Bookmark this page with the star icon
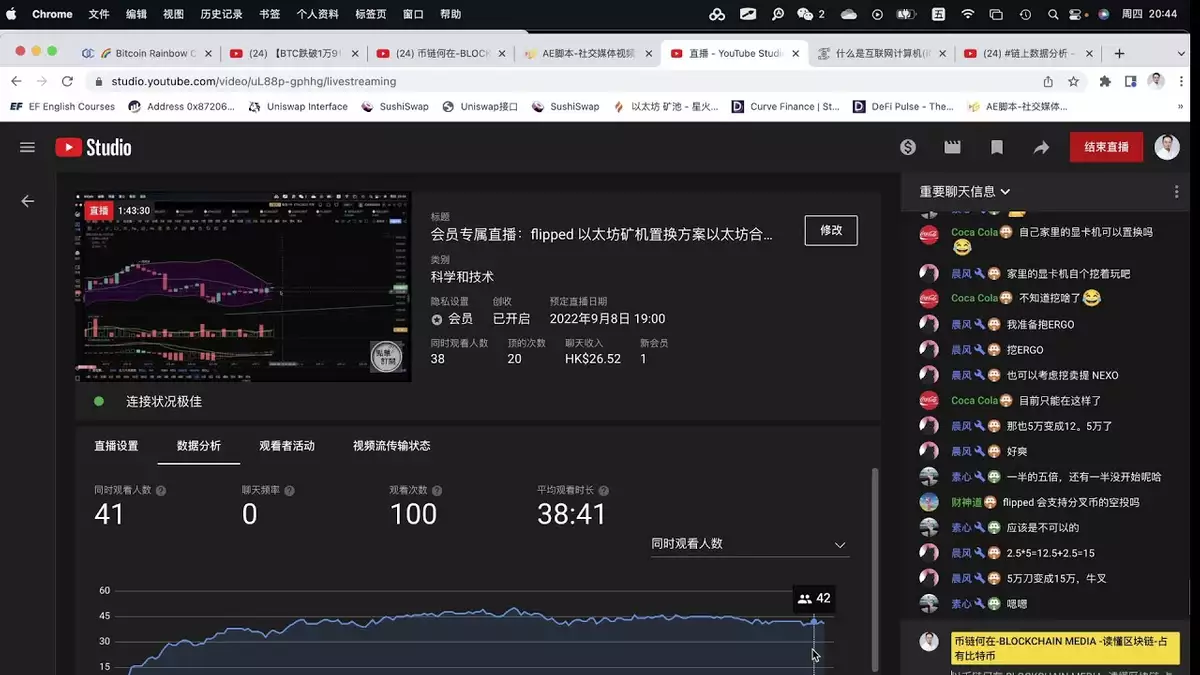 pos(1073,81)
